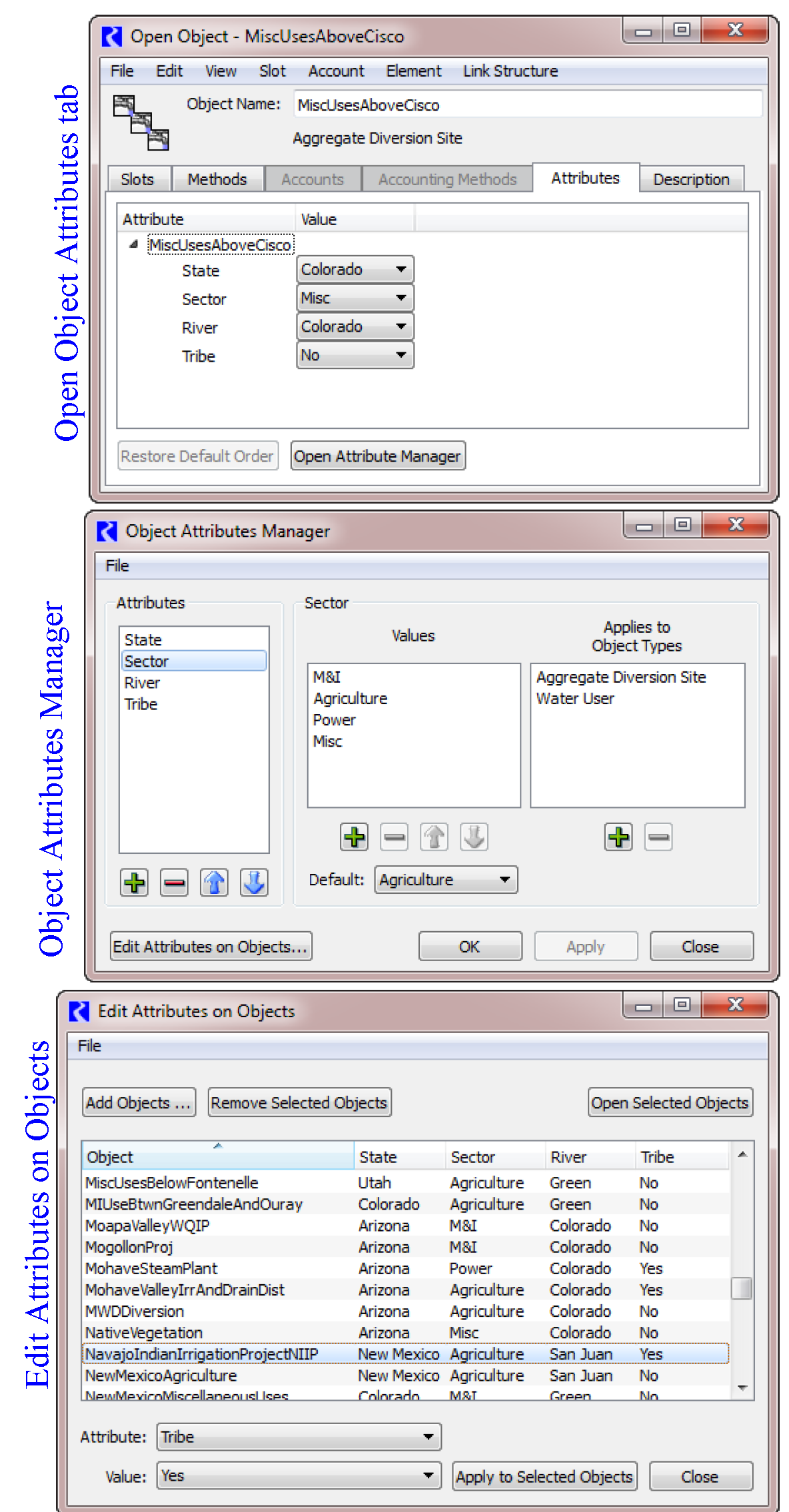Open the State dropdown showing Colorado
This screenshot has width=789, height=1512.
click(355, 270)
